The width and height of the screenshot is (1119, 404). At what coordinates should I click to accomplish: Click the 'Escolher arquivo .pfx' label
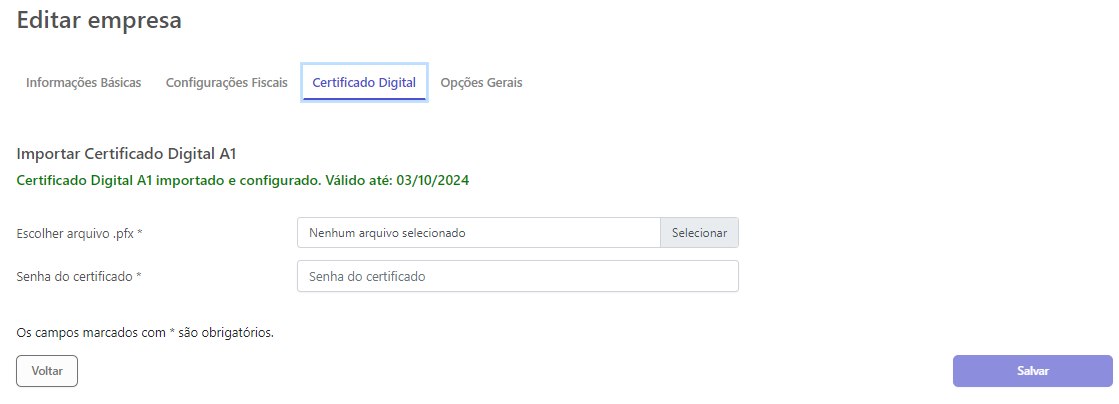[x=75, y=233]
